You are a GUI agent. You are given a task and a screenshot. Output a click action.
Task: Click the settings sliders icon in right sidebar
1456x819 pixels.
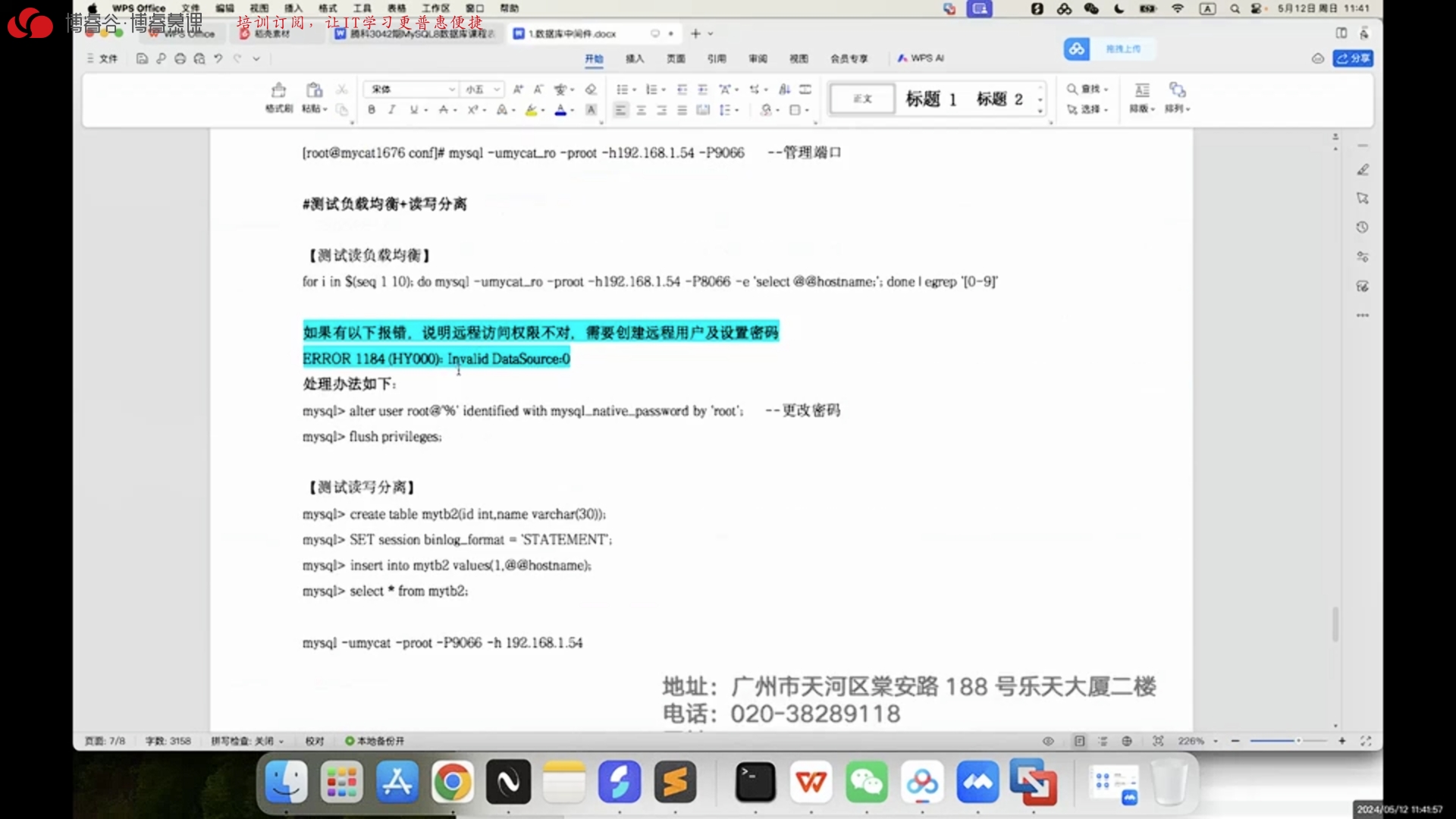(x=1363, y=257)
